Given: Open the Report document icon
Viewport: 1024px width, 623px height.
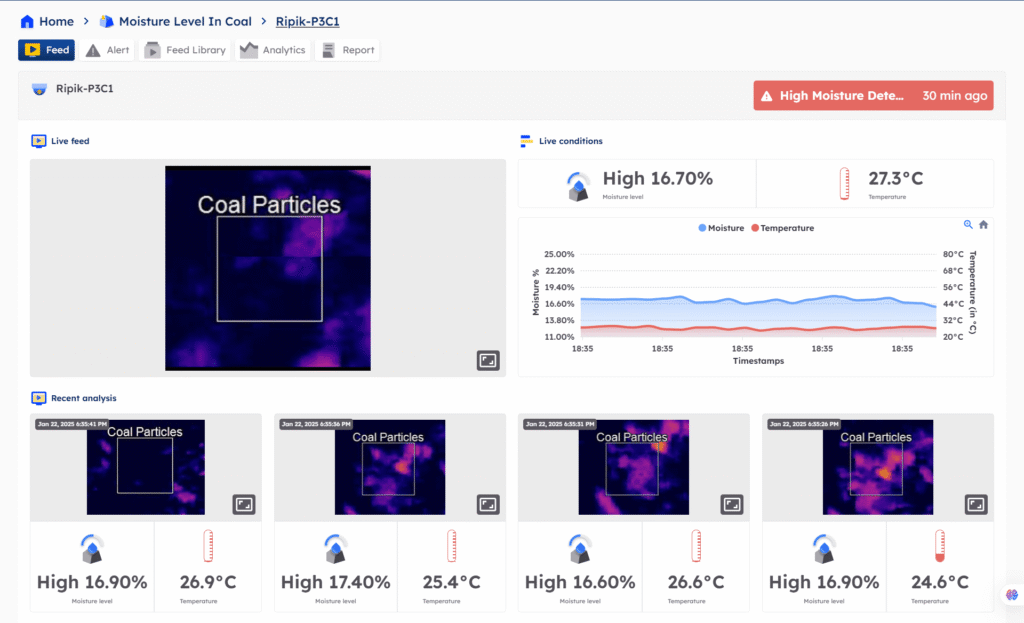Looking at the screenshot, I should (x=330, y=49).
